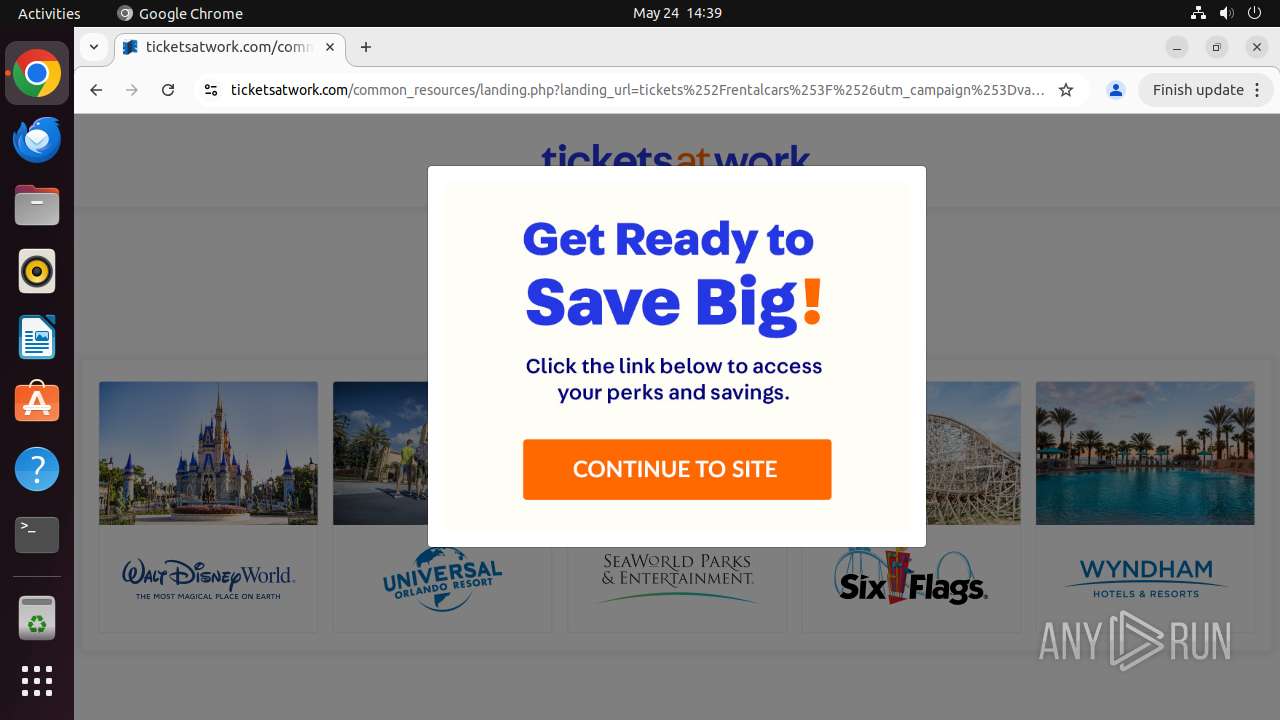Open the system status menu power icon
The width and height of the screenshot is (1280, 720).
[x=1255, y=13]
